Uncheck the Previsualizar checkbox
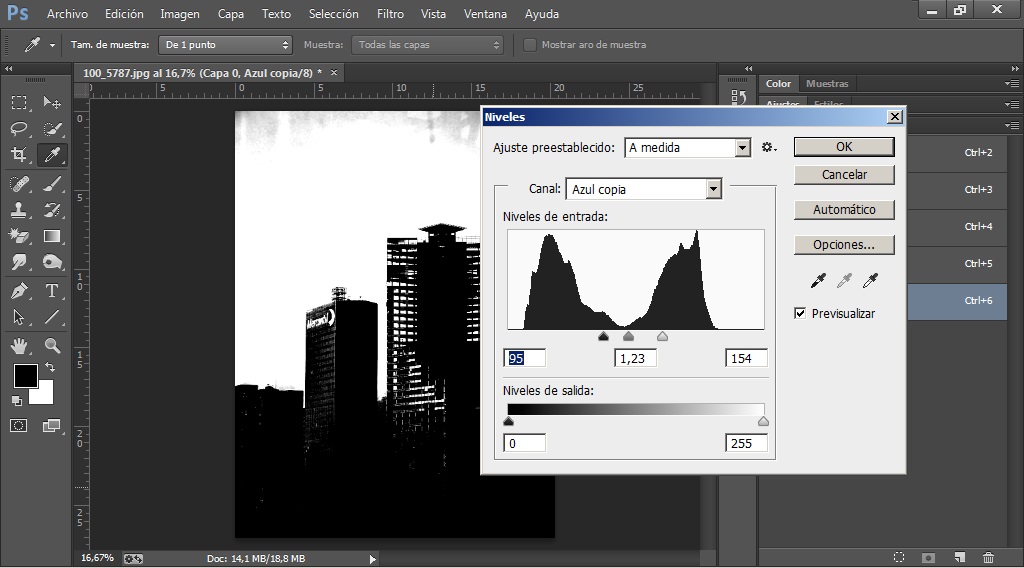 (800, 313)
